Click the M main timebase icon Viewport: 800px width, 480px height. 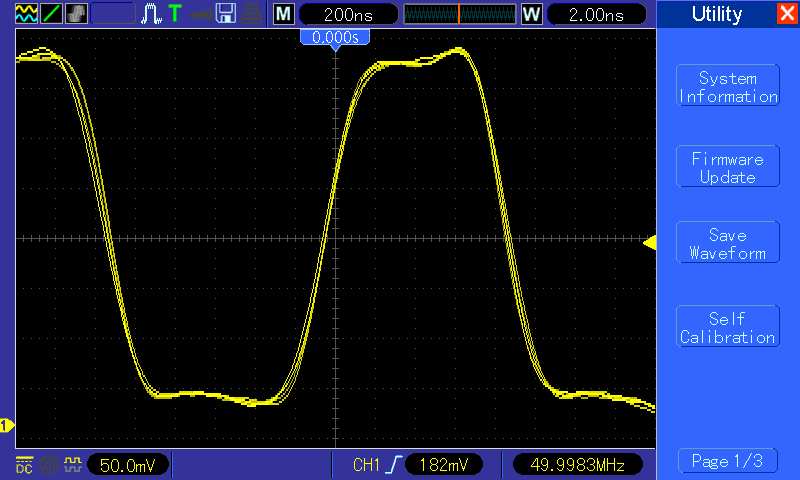point(284,14)
